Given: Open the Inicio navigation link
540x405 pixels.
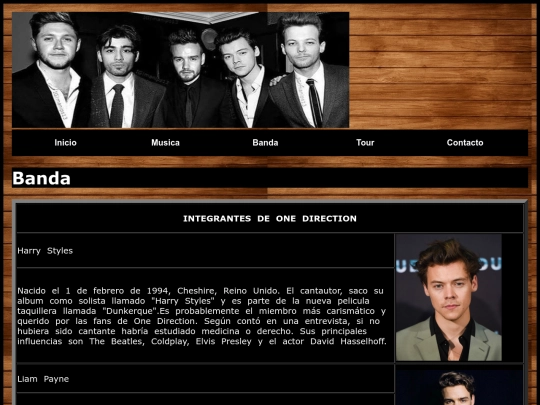Looking at the screenshot, I should pos(65,143).
